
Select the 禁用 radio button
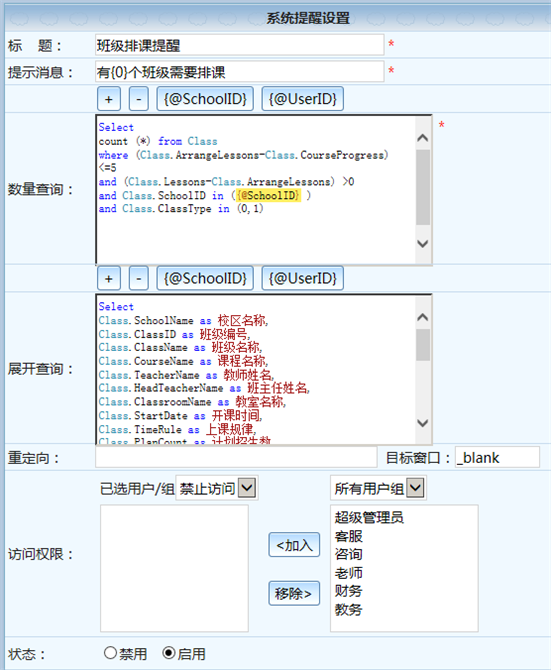110,652
